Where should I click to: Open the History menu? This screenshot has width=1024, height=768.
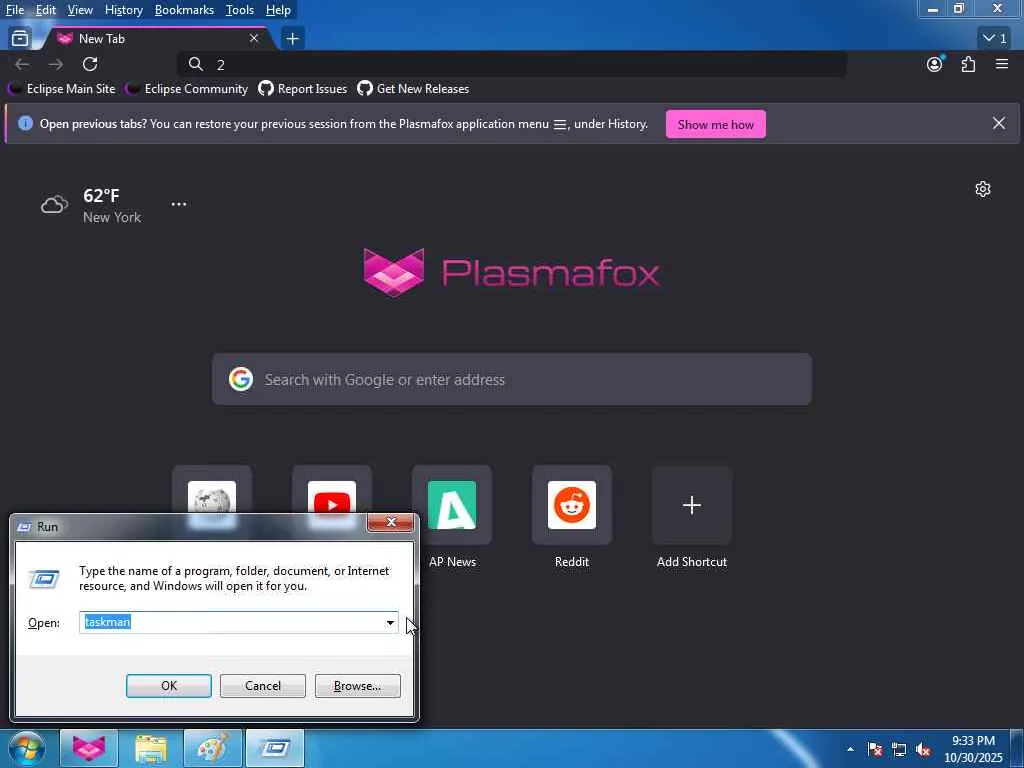click(x=123, y=10)
